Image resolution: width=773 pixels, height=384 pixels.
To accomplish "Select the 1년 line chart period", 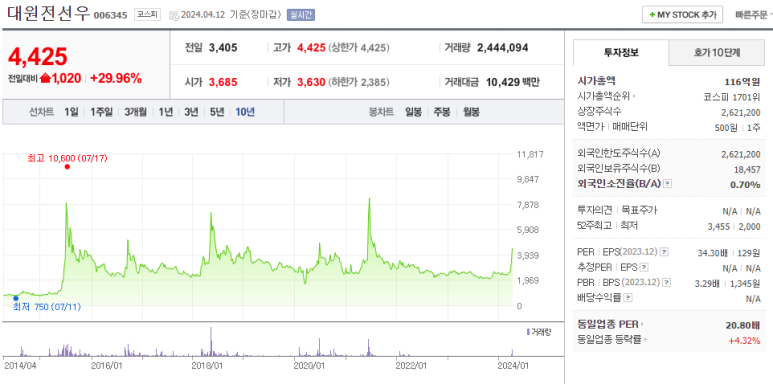I will (166, 112).
